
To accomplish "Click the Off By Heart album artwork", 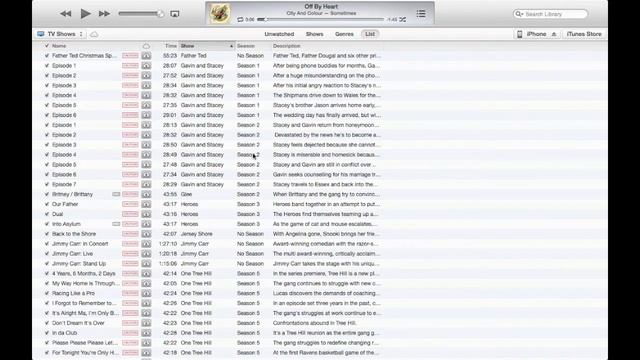I will pyautogui.click(x=220, y=13).
